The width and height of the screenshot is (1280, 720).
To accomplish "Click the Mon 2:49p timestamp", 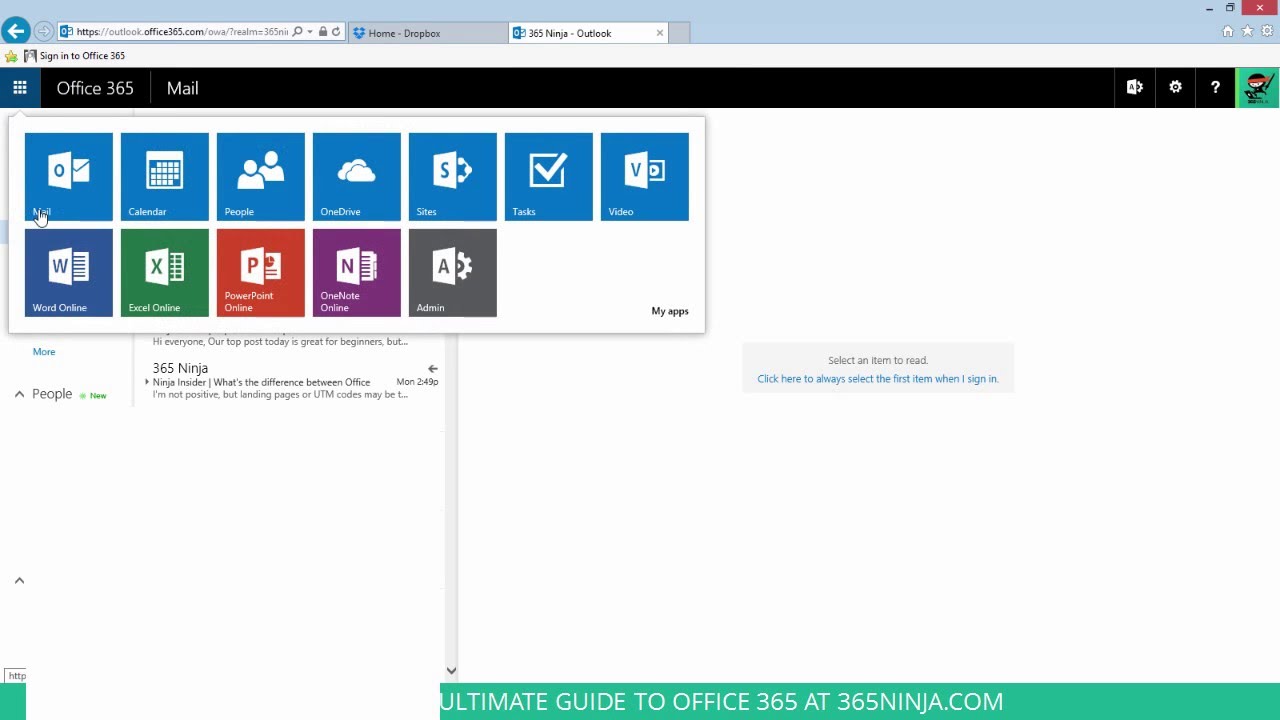I will pos(417,382).
